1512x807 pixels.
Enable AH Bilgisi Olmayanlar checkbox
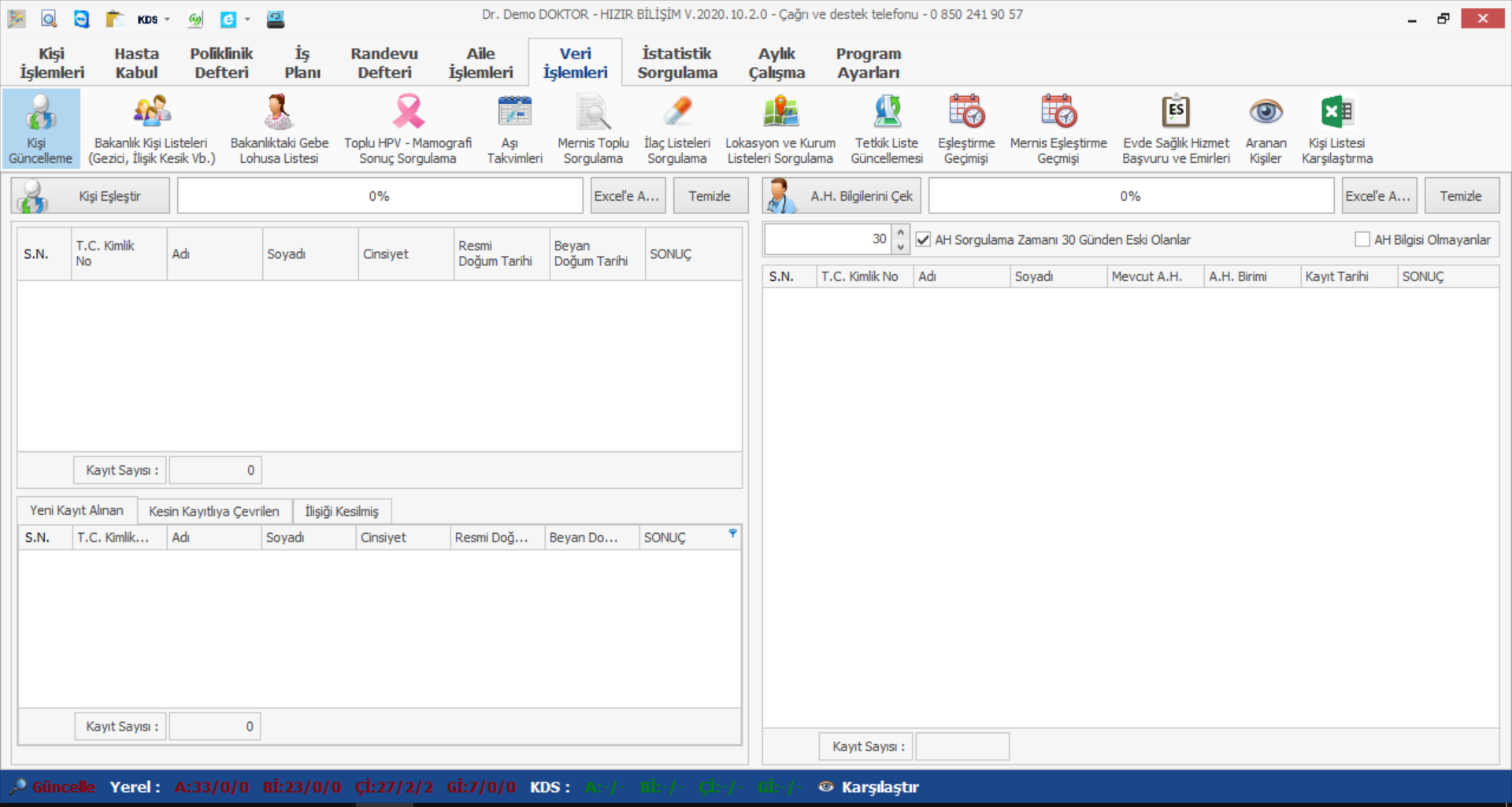(1362, 239)
